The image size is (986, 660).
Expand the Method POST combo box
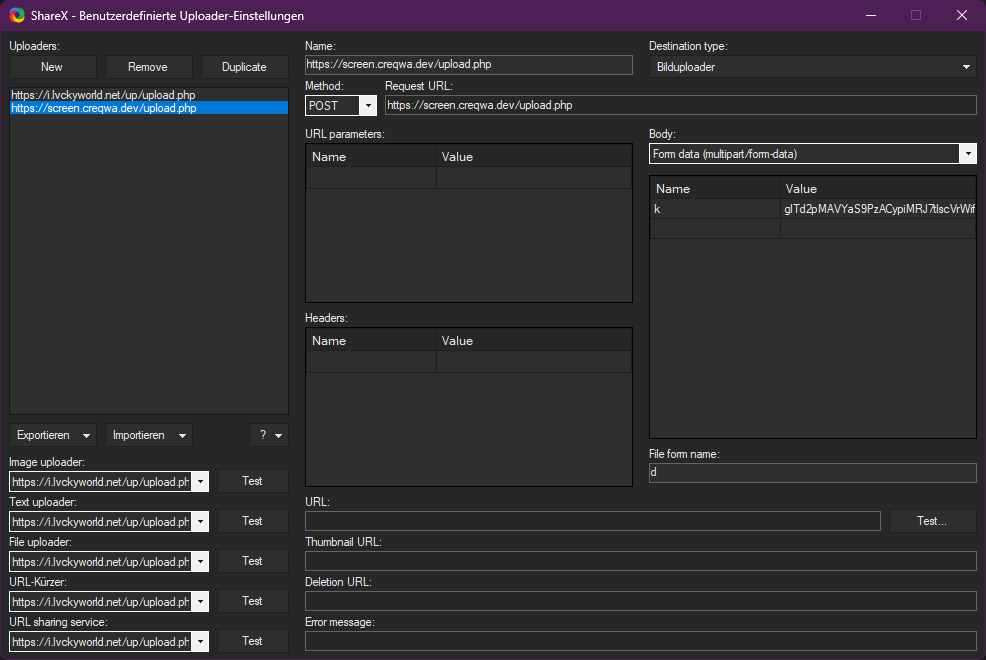(x=367, y=105)
